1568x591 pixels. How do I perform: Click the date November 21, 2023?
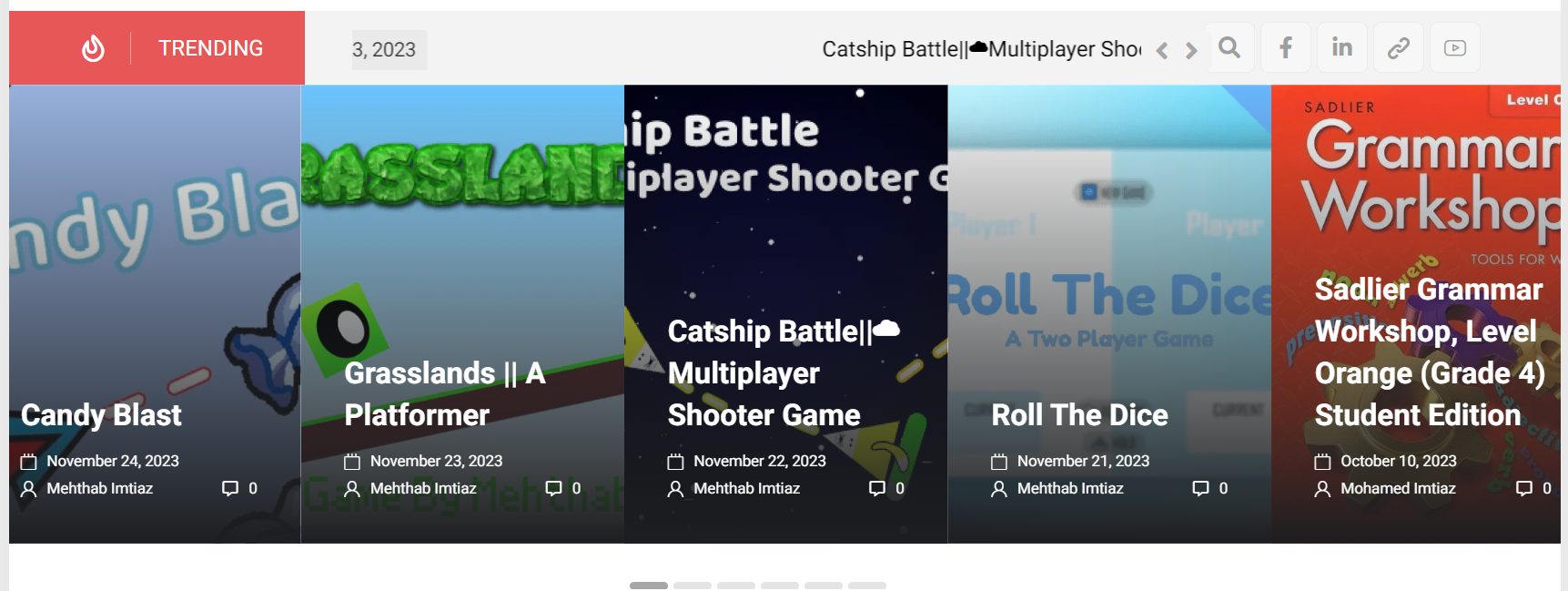point(1083,462)
